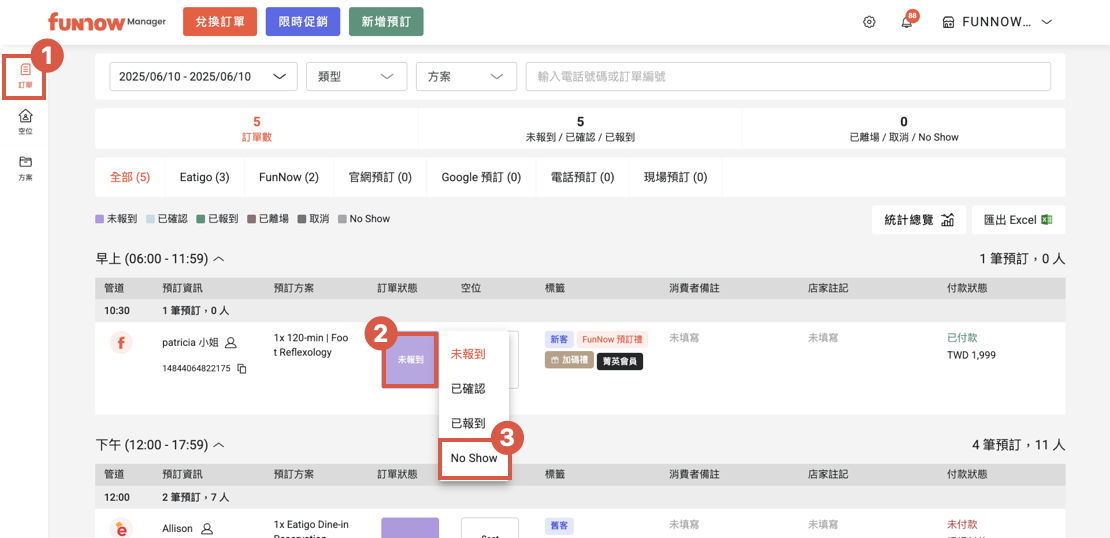
Task: Collapse the 早上 (06:00 - 11:59) section
Action: click(219, 259)
